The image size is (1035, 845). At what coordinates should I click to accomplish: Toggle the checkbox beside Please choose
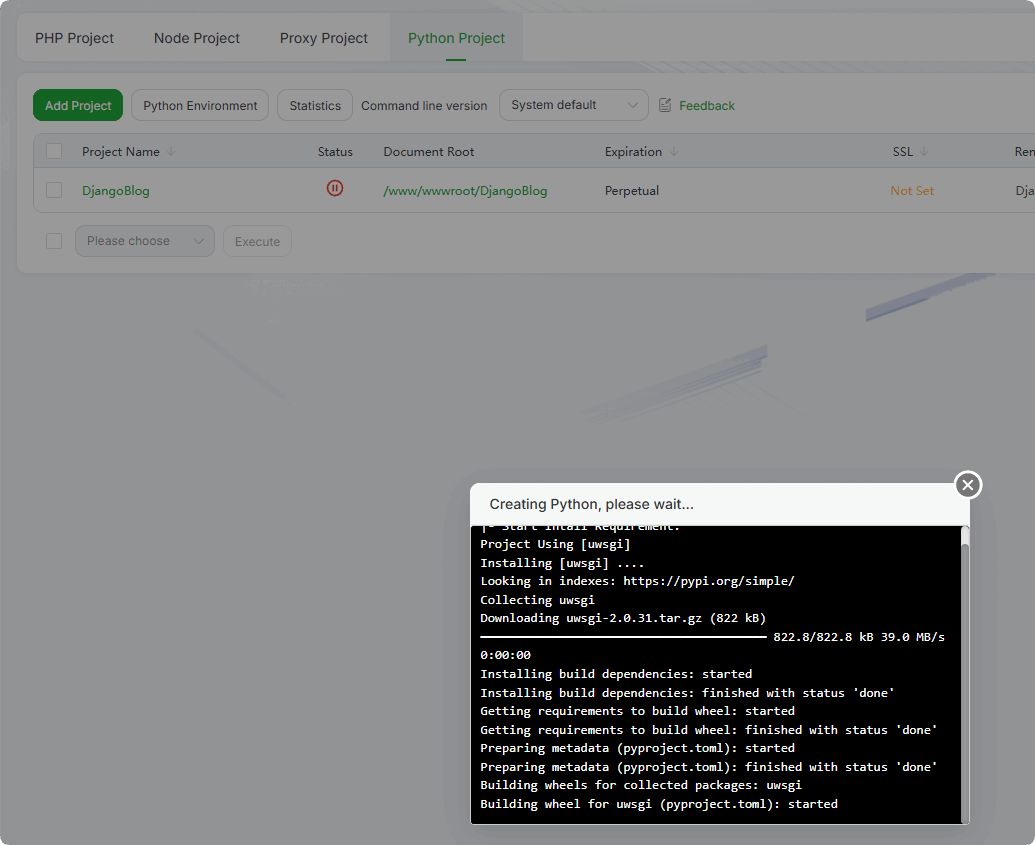(x=54, y=241)
